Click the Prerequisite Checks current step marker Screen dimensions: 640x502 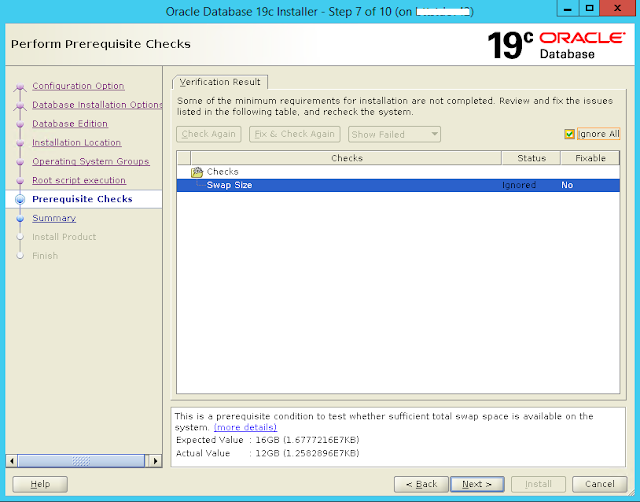click(20, 199)
